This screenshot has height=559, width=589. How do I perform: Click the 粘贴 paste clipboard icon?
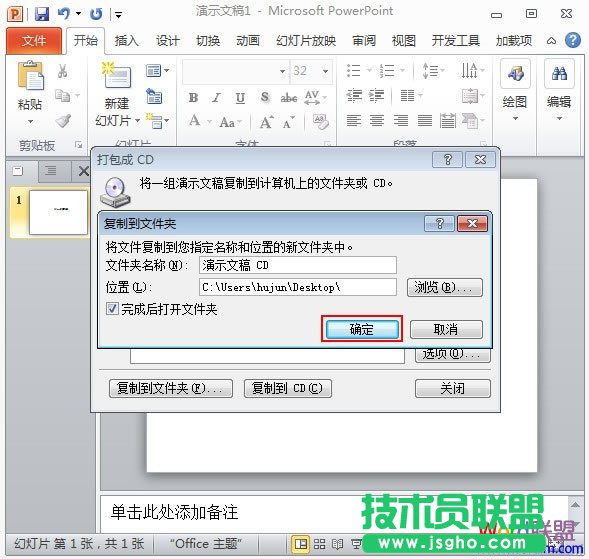coord(30,76)
